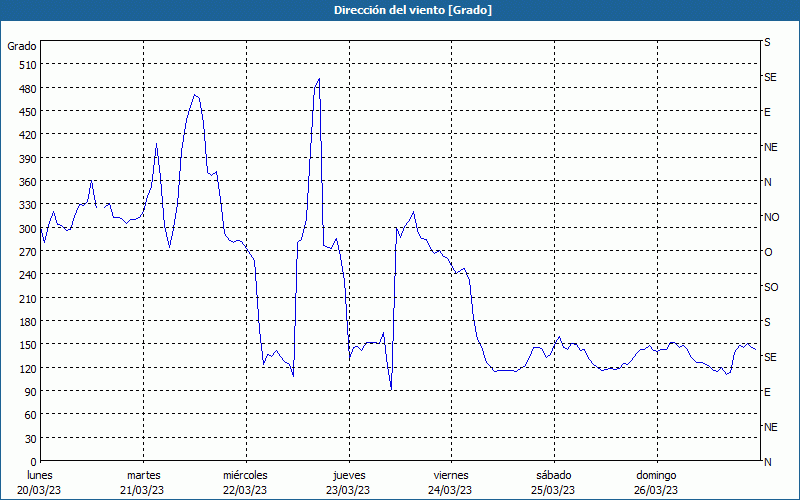
Task: Select the 23/03/23 date label
Action: click(348, 490)
